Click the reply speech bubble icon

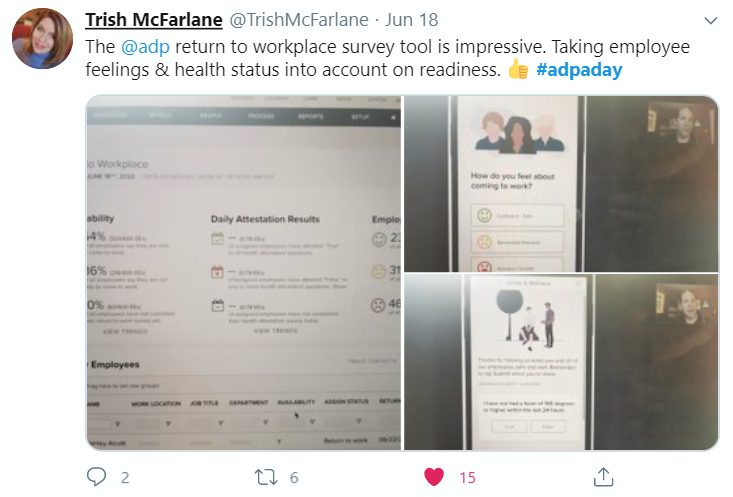(x=97, y=477)
